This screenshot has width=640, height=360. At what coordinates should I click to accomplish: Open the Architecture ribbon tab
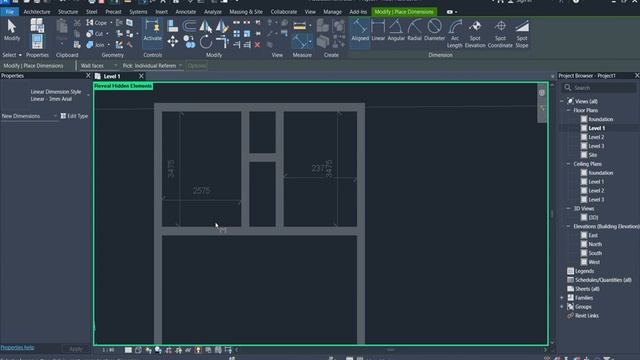point(37,12)
